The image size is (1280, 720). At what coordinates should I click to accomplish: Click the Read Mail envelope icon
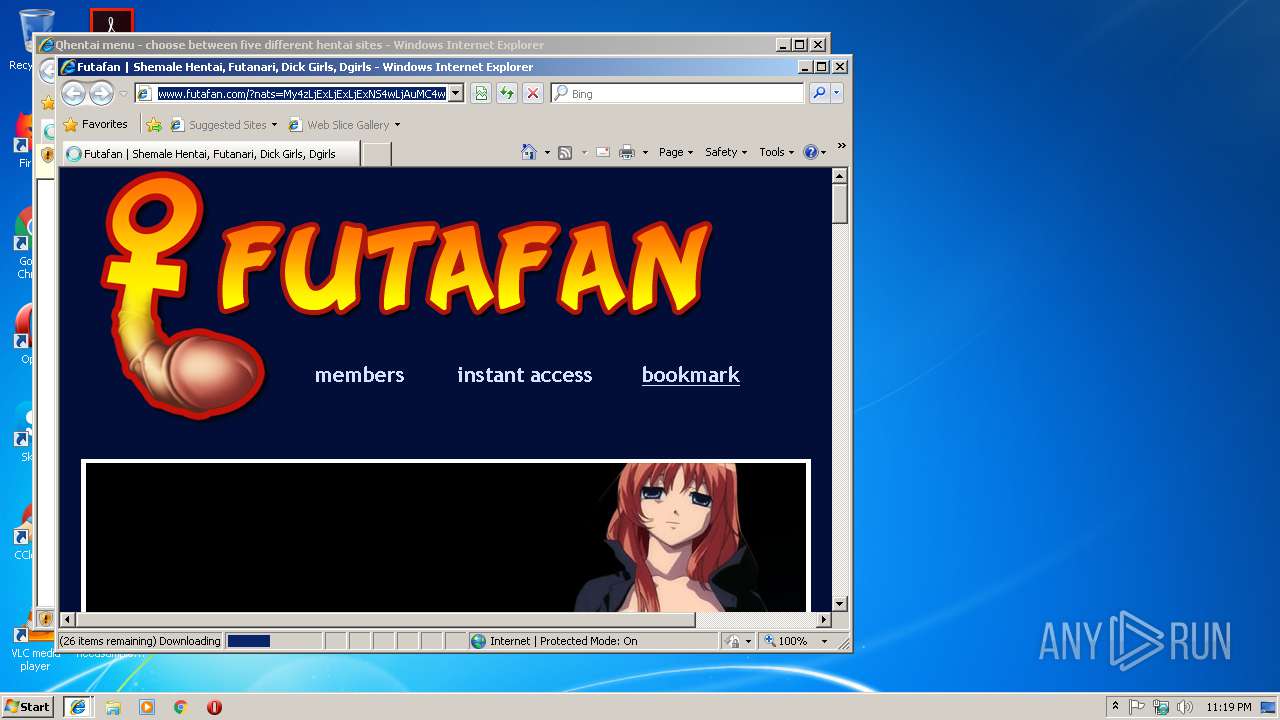[603, 152]
